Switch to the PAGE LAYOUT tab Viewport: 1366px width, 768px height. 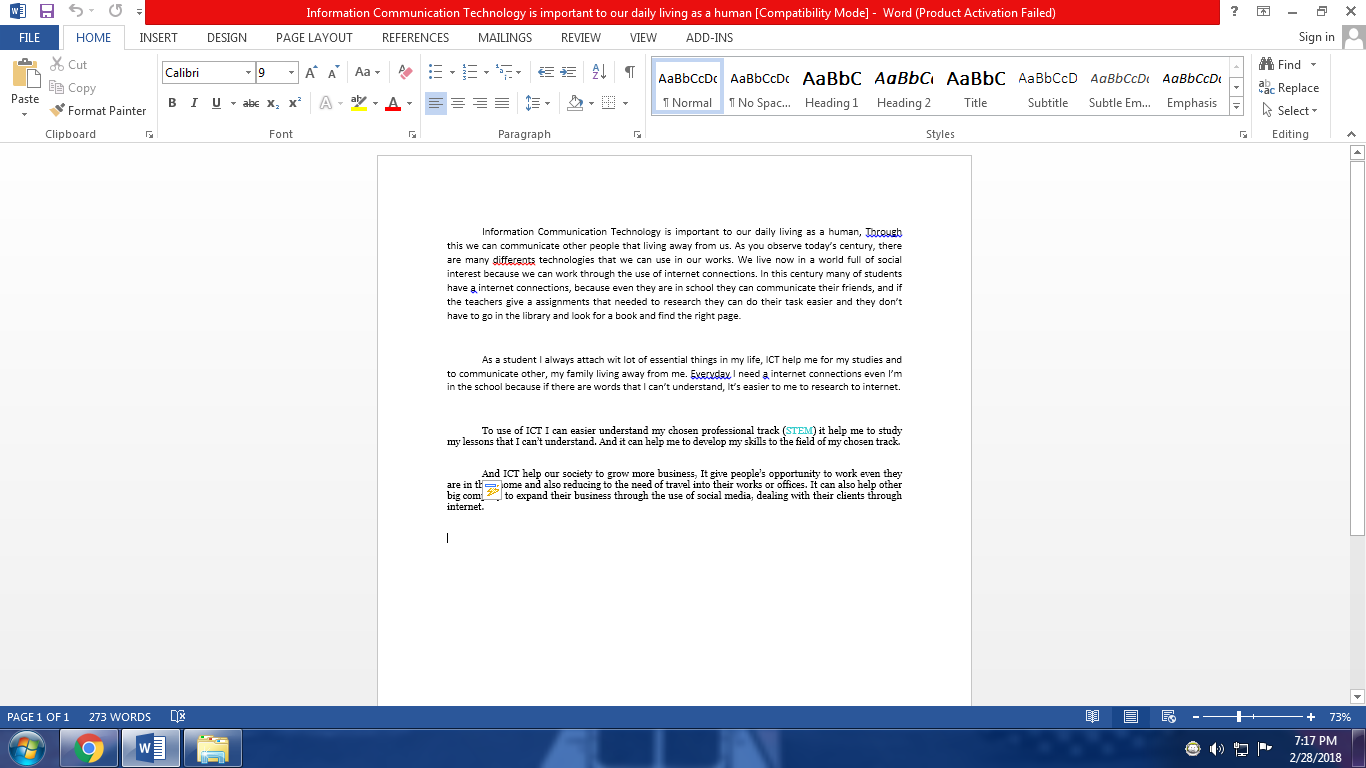[x=314, y=37]
